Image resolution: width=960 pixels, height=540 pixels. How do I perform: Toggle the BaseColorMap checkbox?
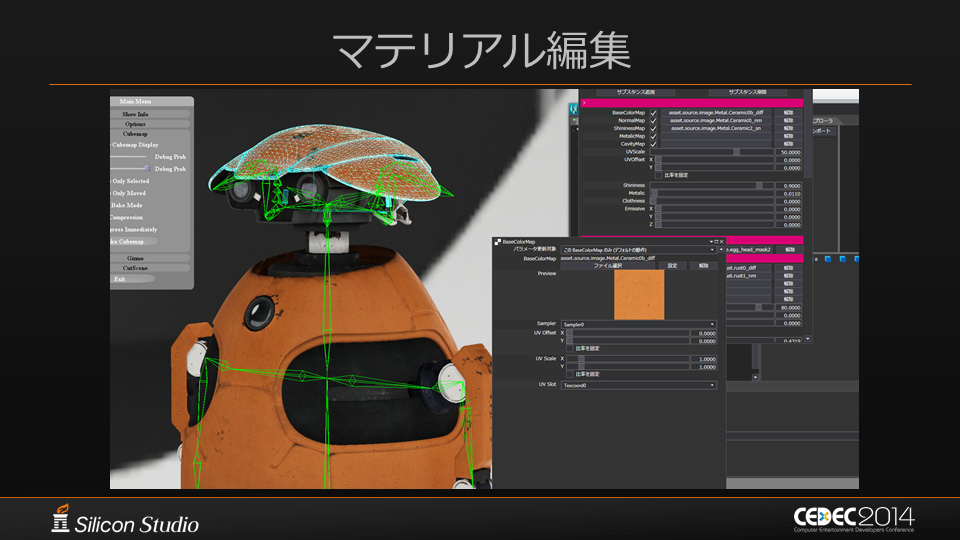coord(653,113)
